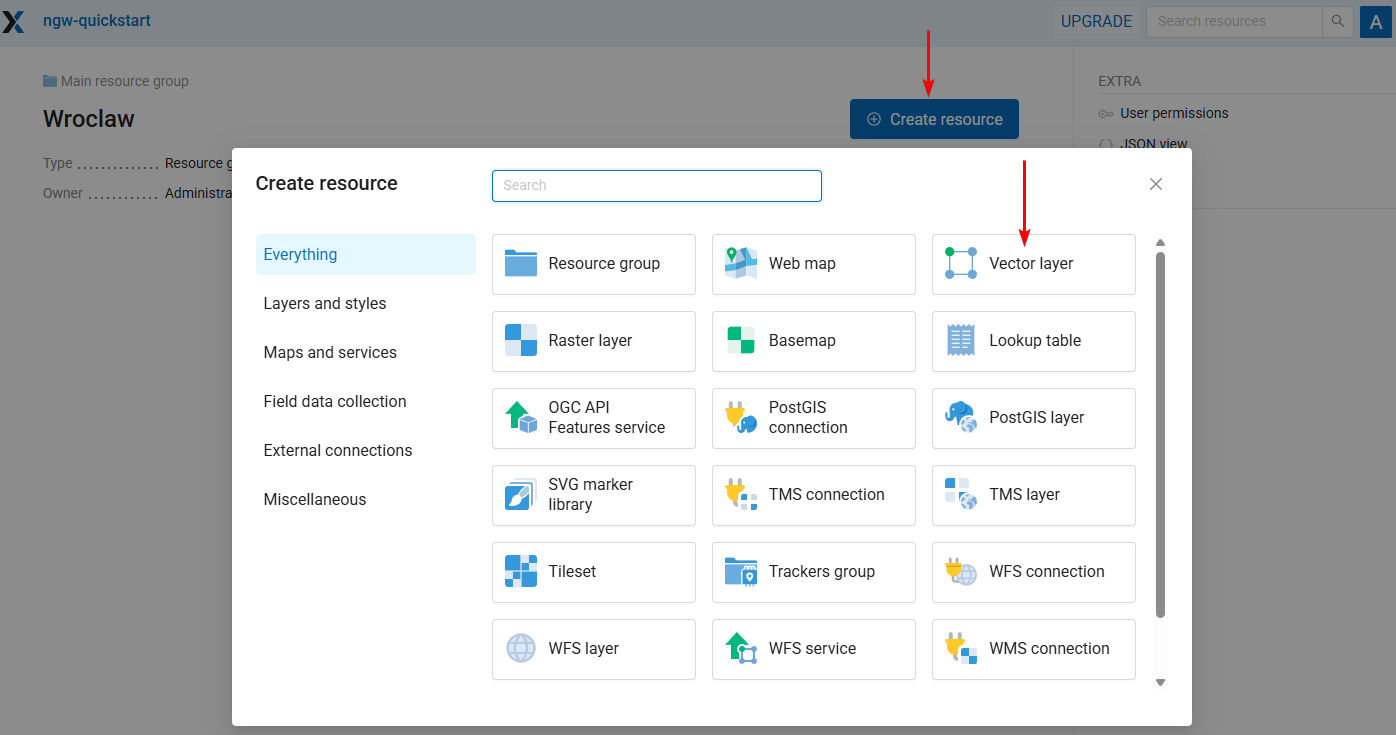Open the user avatar menu "A"
Image resolution: width=1396 pixels, height=735 pixels.
click(x=1377, y=21)
